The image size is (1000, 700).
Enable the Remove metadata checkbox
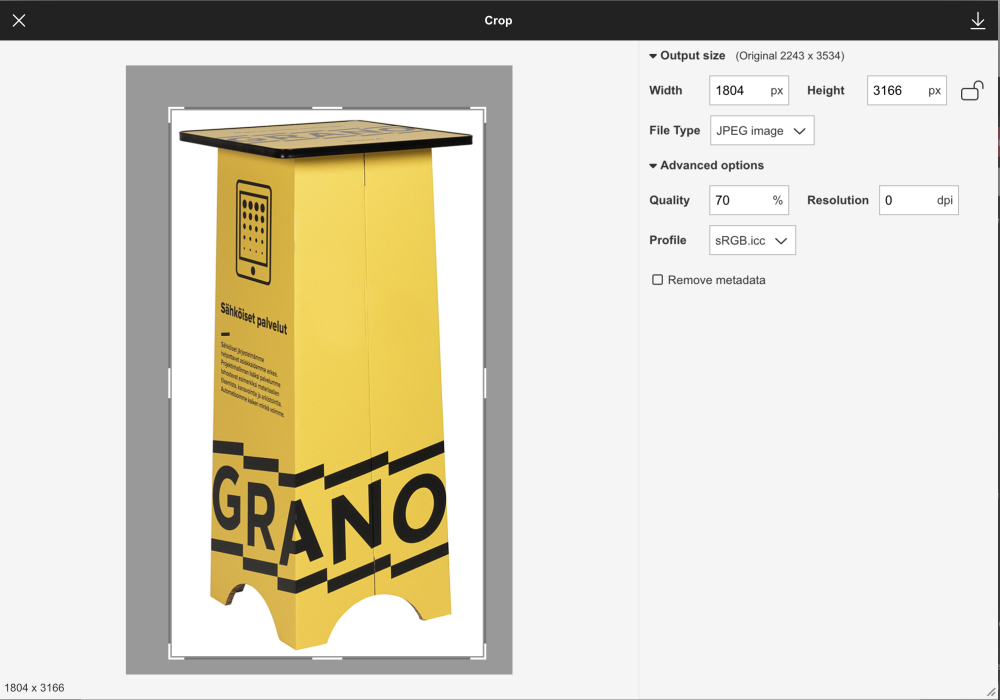point(658,280)
